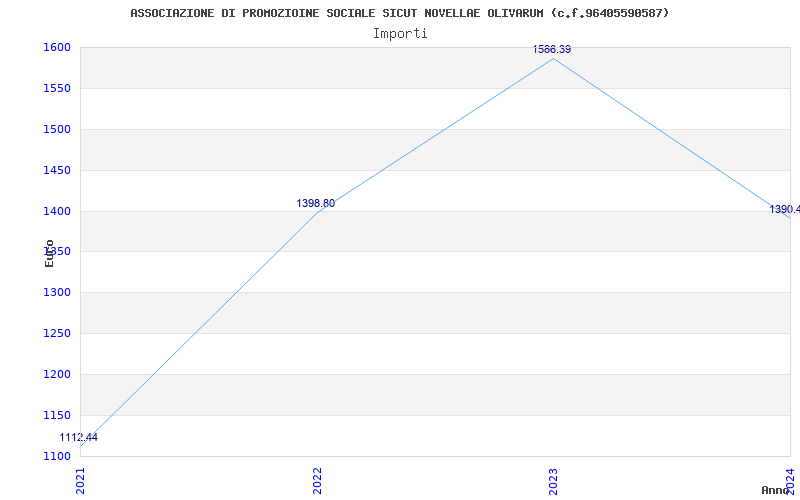This screenshot has height=500, width=800.
Task: Click the 1390.4 data label at 2024
Action: (784, 209)
